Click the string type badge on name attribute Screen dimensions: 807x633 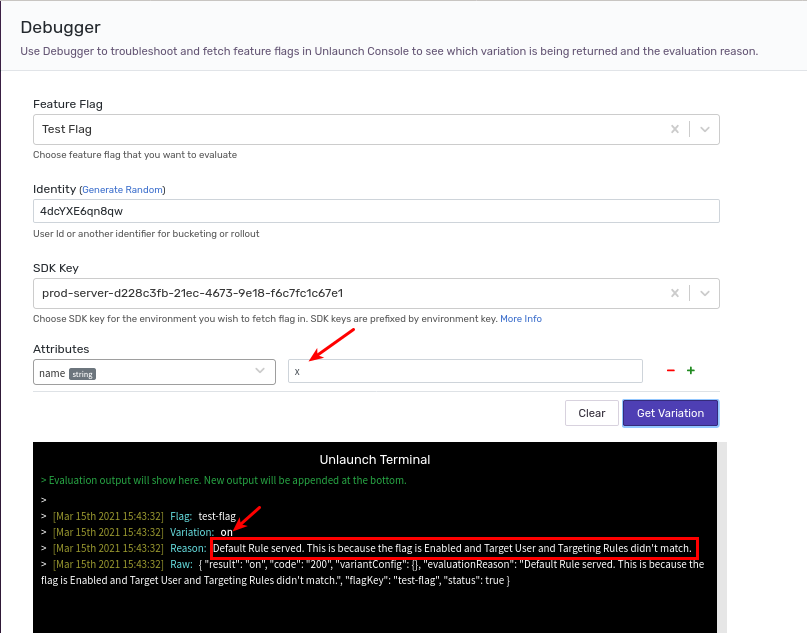click(82, 374)
